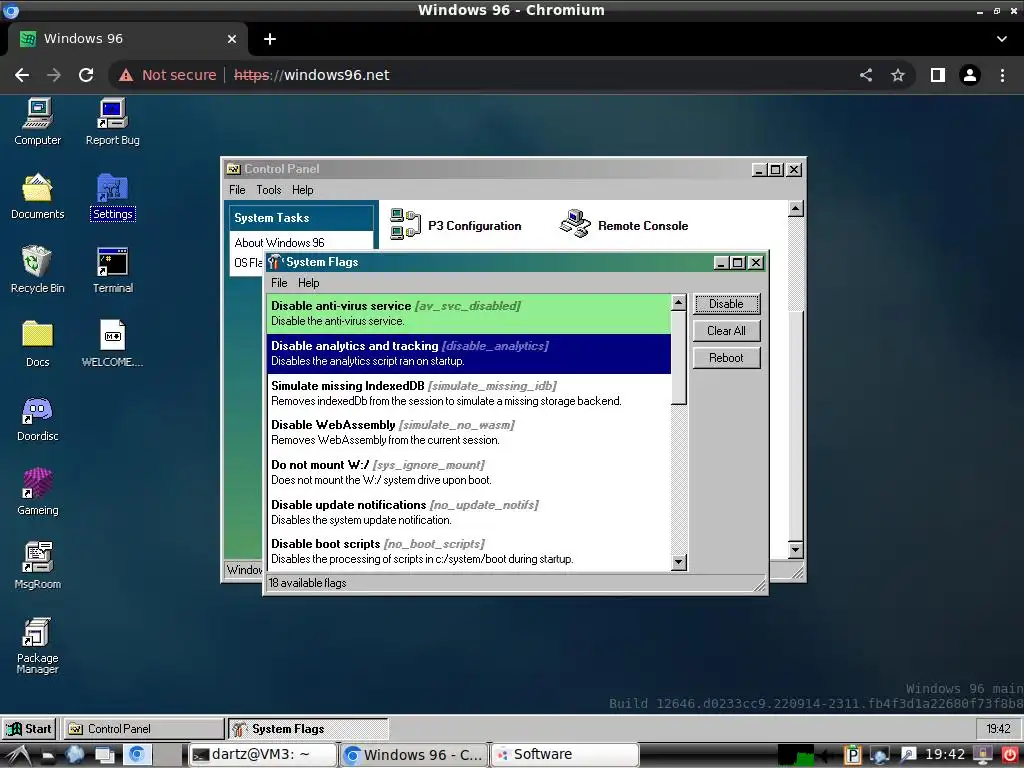Select Simulate missing IndexedDB flag
Screen dimensions: 1024x768
pos(469,393)
